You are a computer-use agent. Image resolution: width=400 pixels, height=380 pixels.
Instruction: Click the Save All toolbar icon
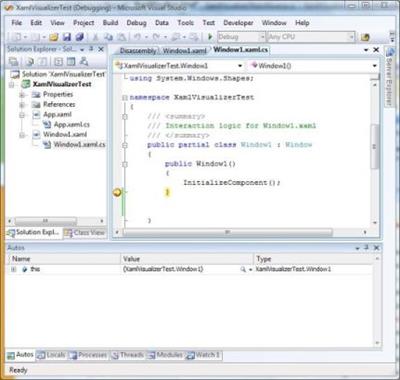pos(79,37)
